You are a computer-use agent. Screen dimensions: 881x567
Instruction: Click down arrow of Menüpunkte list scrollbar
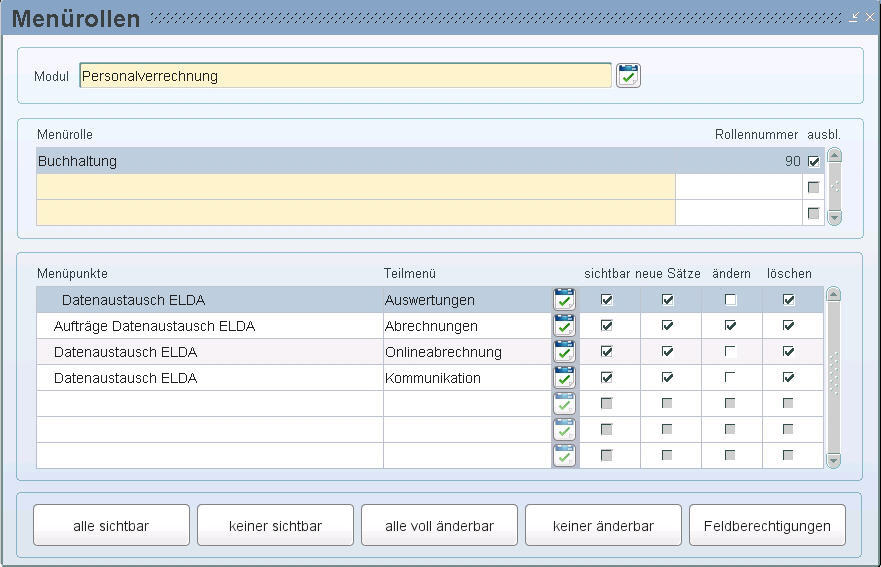[834, 461]
